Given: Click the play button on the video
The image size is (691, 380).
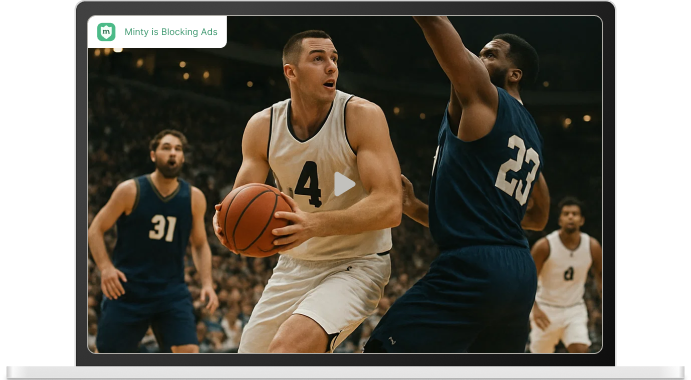Looking at the screenshot, I should 344,184.
